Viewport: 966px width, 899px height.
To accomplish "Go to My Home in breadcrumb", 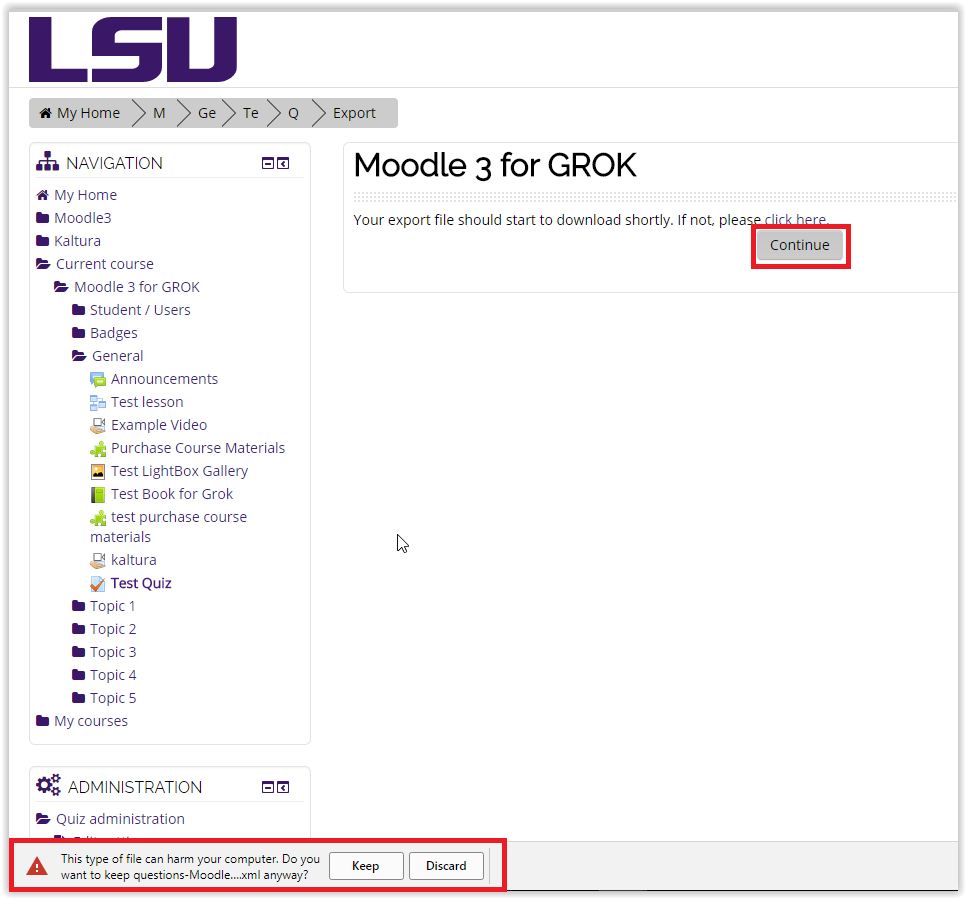I will (x=88, y=113).
